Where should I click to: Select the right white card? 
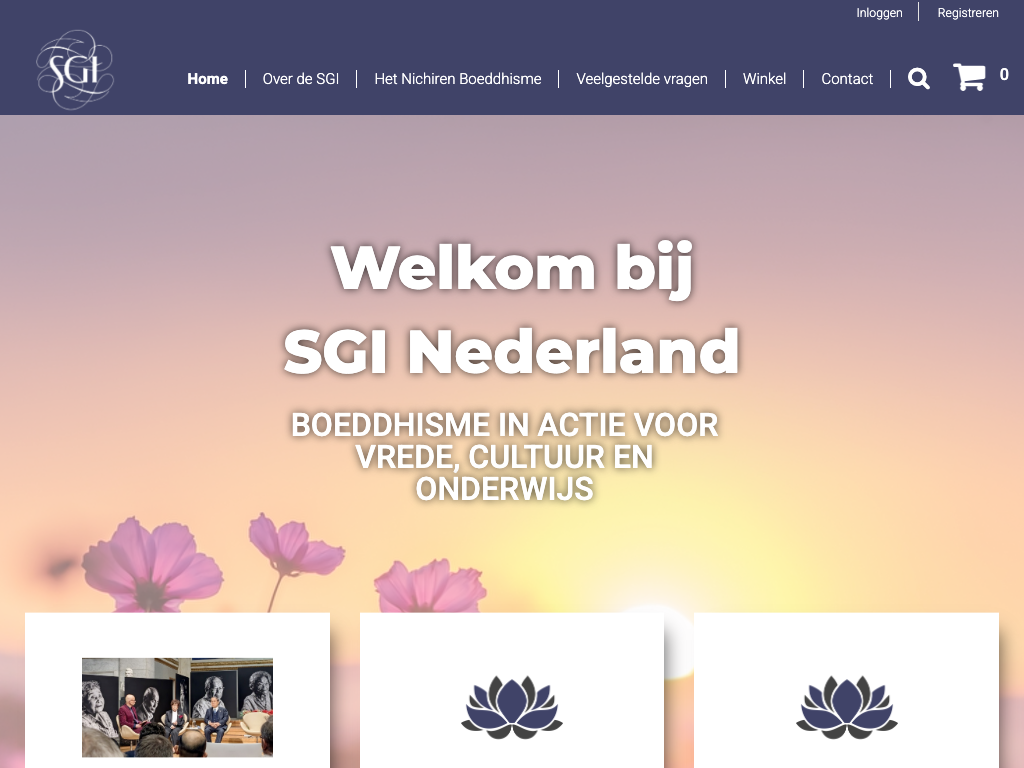pos(846,690)
